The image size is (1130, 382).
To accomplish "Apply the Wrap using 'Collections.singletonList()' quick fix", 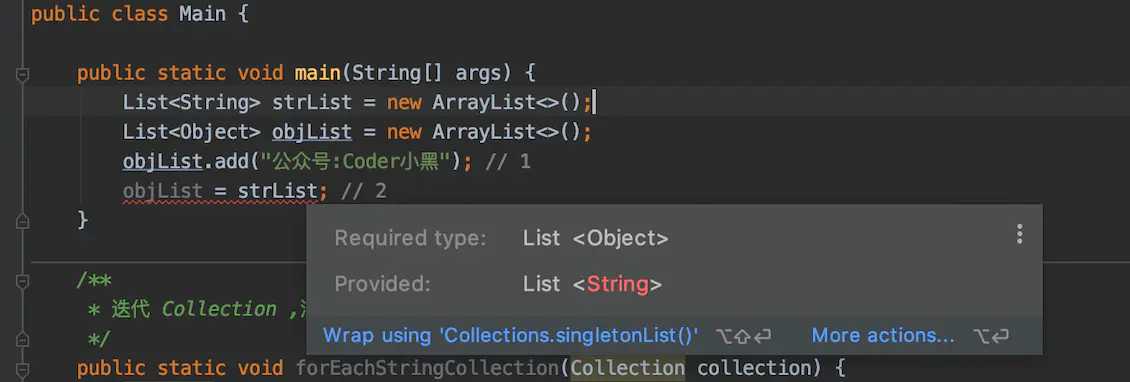I will coord(511,335).
